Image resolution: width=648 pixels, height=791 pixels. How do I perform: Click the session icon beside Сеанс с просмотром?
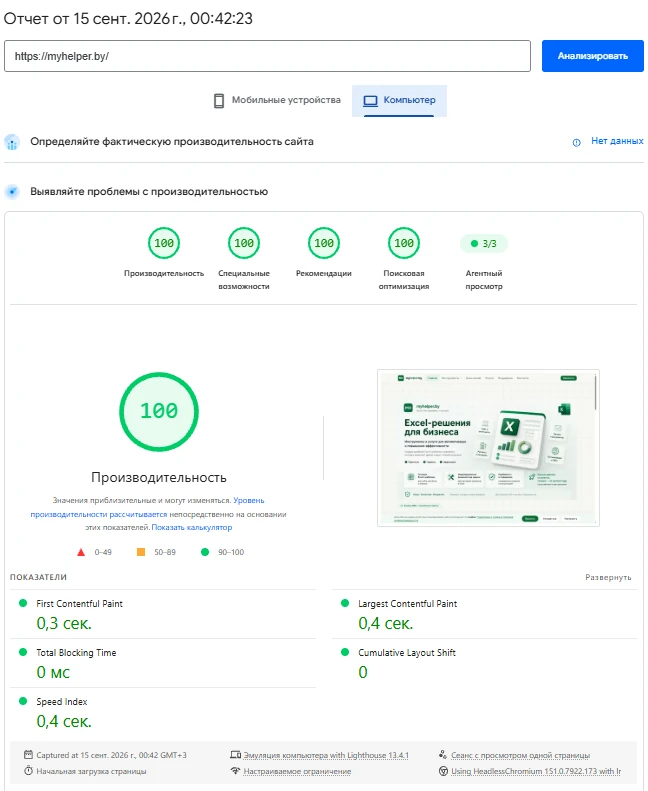tap(443, 755)
